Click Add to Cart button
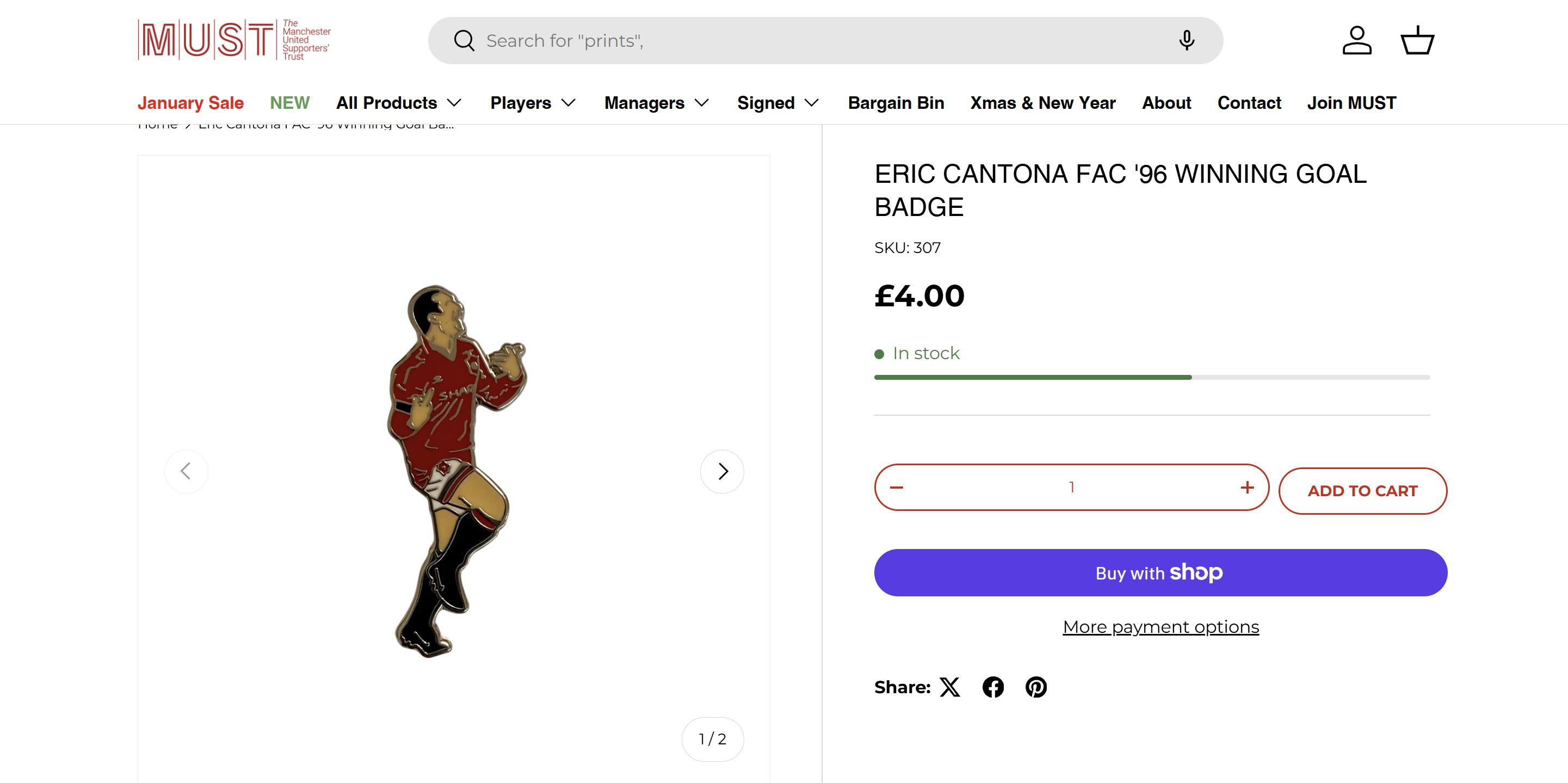 tap(1362, 491)
